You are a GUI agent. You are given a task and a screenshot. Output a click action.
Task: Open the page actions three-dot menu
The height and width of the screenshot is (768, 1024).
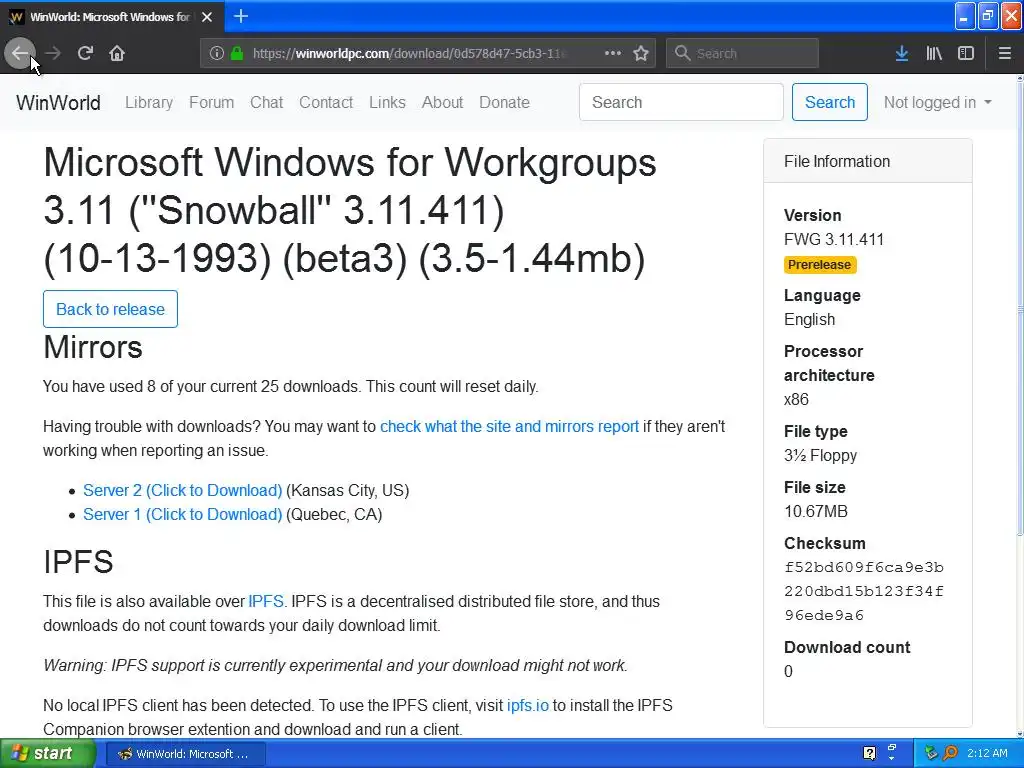tap(613, 54)
